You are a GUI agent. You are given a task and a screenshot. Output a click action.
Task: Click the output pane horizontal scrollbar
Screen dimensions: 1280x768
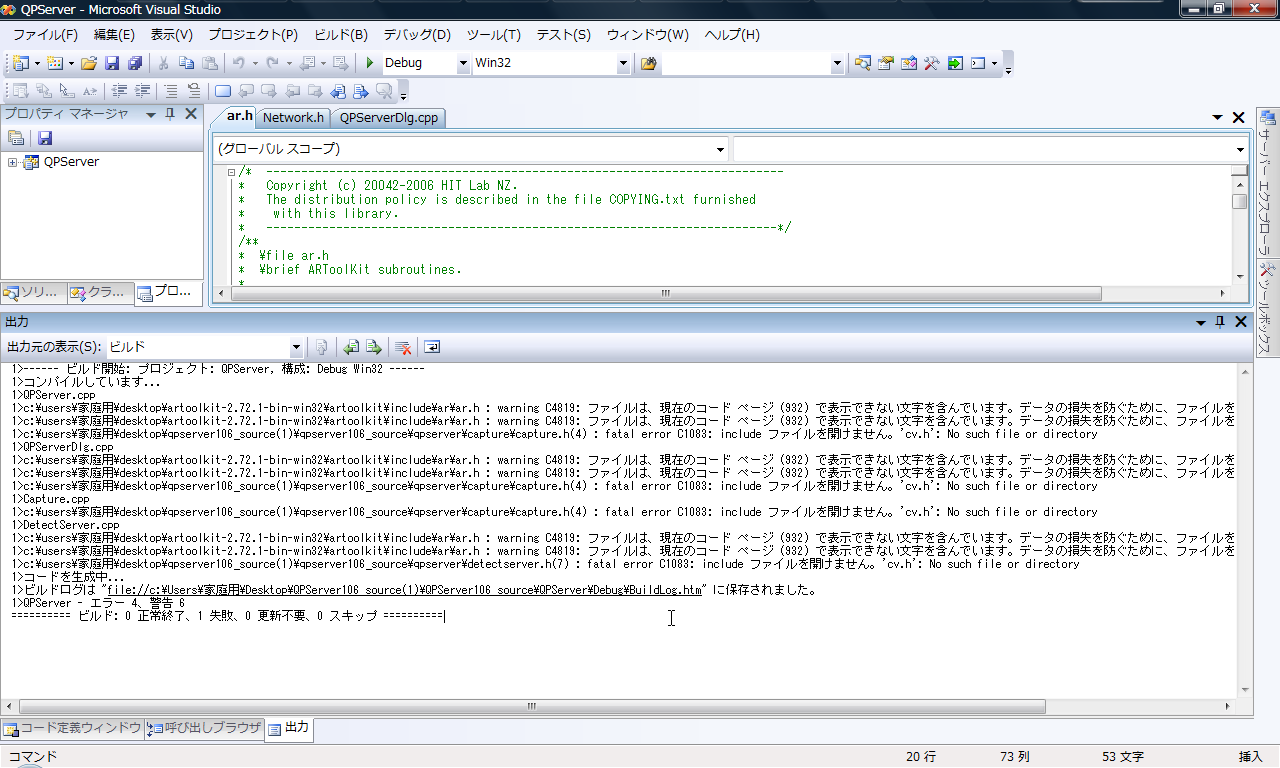[532, 706]
